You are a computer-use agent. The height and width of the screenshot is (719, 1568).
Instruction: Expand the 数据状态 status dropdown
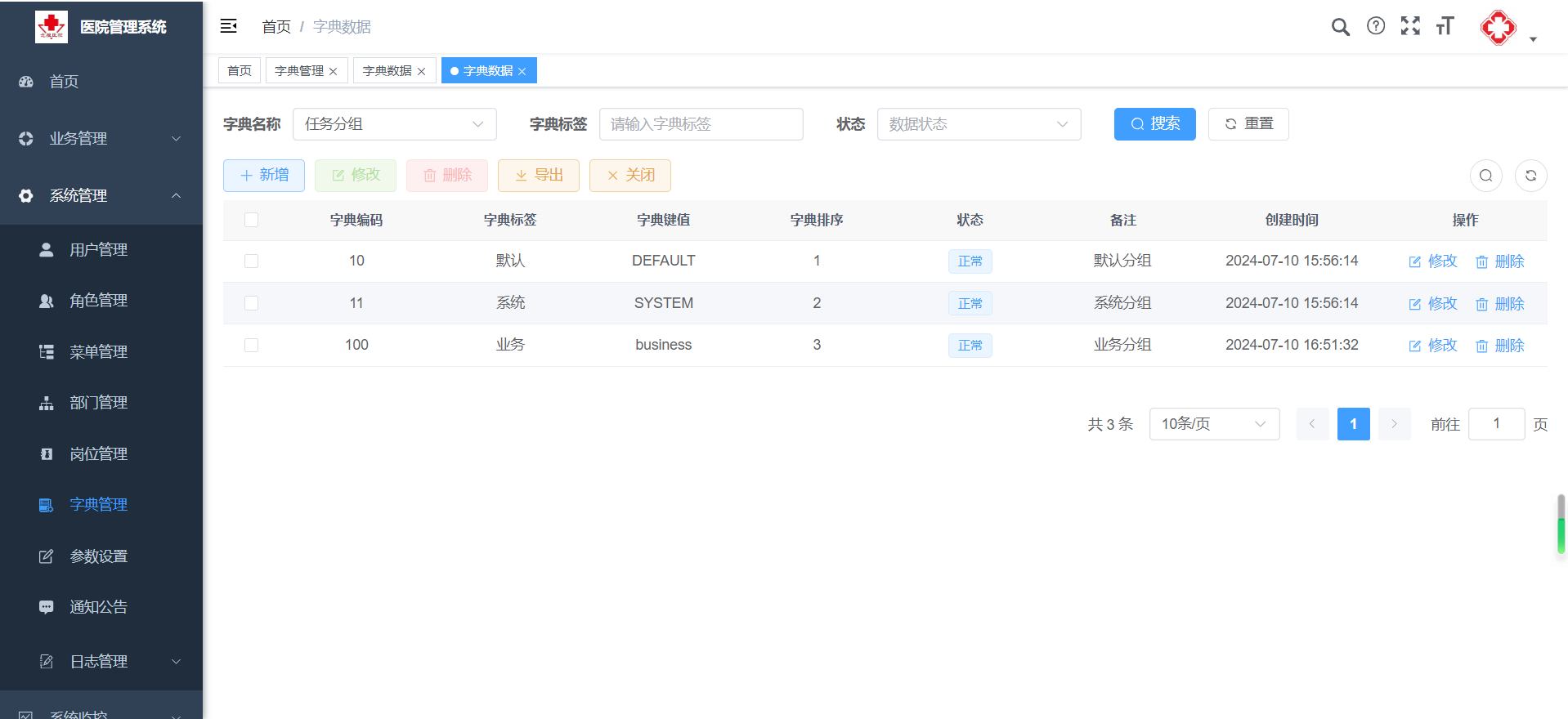pyautogui.click(x=978, y=124)
